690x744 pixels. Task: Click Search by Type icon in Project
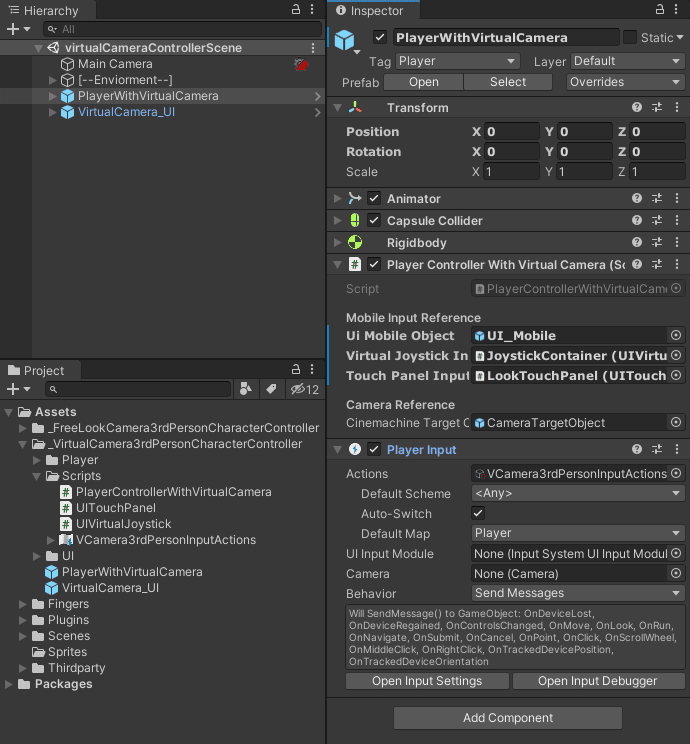point(246,389)
